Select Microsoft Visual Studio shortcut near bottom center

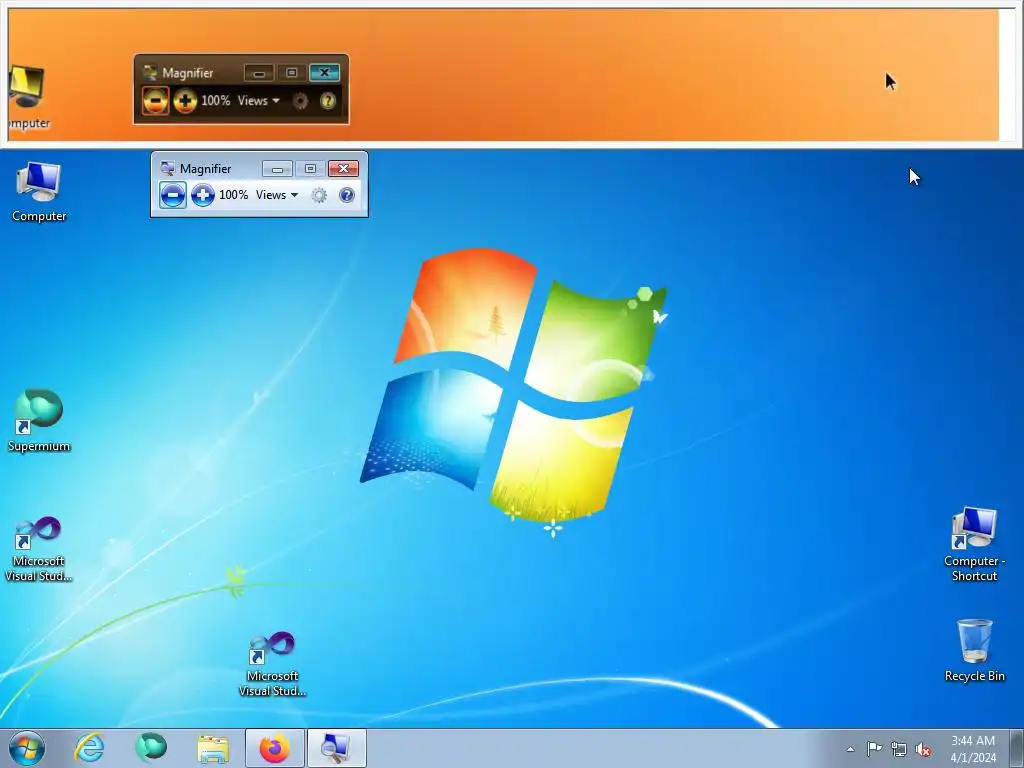[x=272, y=664]
